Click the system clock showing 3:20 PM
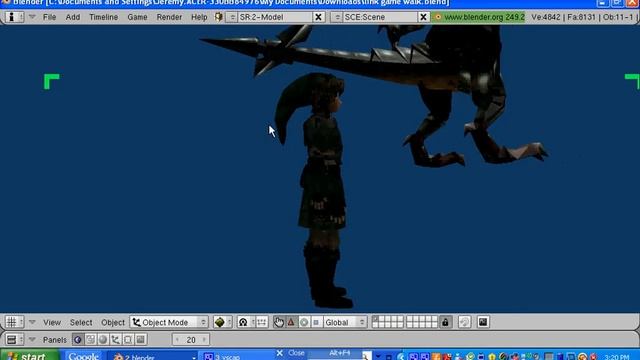640x360 pixels. (617, 357)
